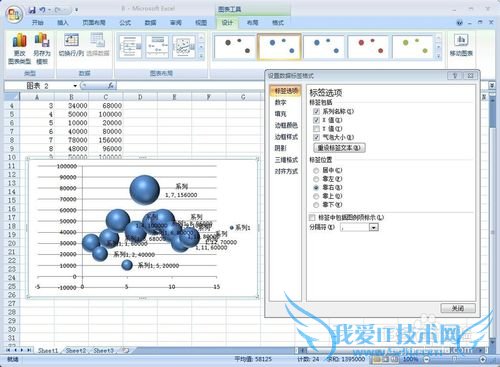The width and height of the screenshot is (500, 367).
Task: Toggle checked X 值 checkbox
Action: pos(316,120)
